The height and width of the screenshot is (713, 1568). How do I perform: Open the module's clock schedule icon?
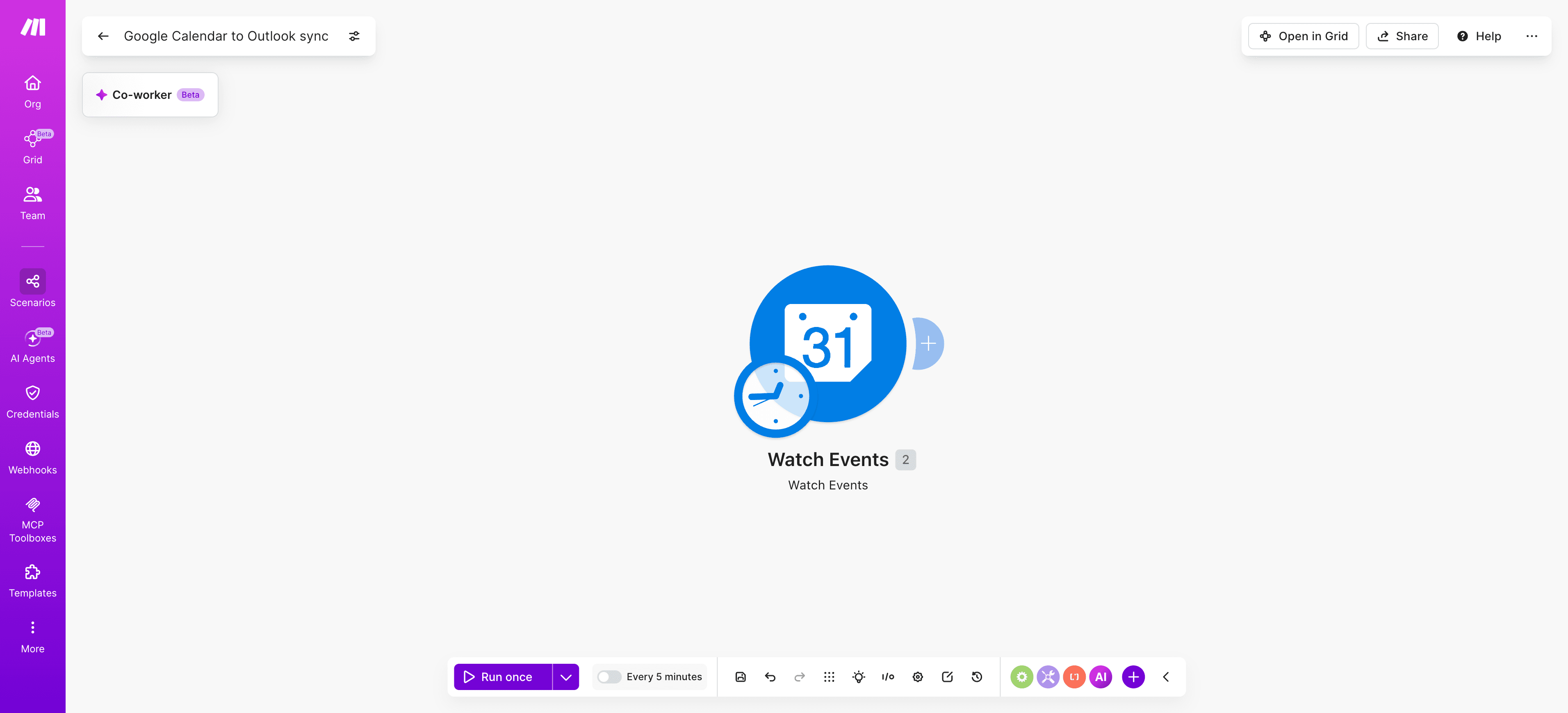click(775, 396)
